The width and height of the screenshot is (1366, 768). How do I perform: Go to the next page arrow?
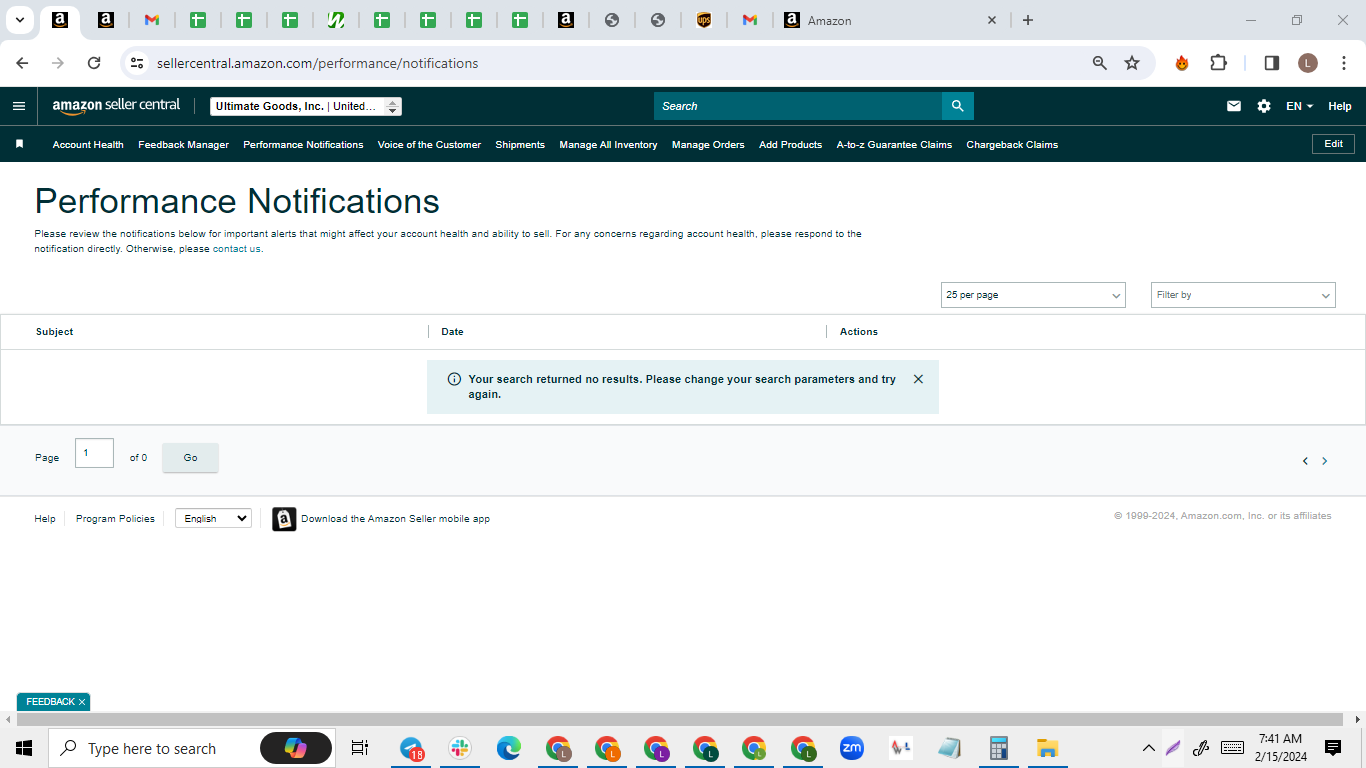pyautogui.click(x=1325, y=461)
